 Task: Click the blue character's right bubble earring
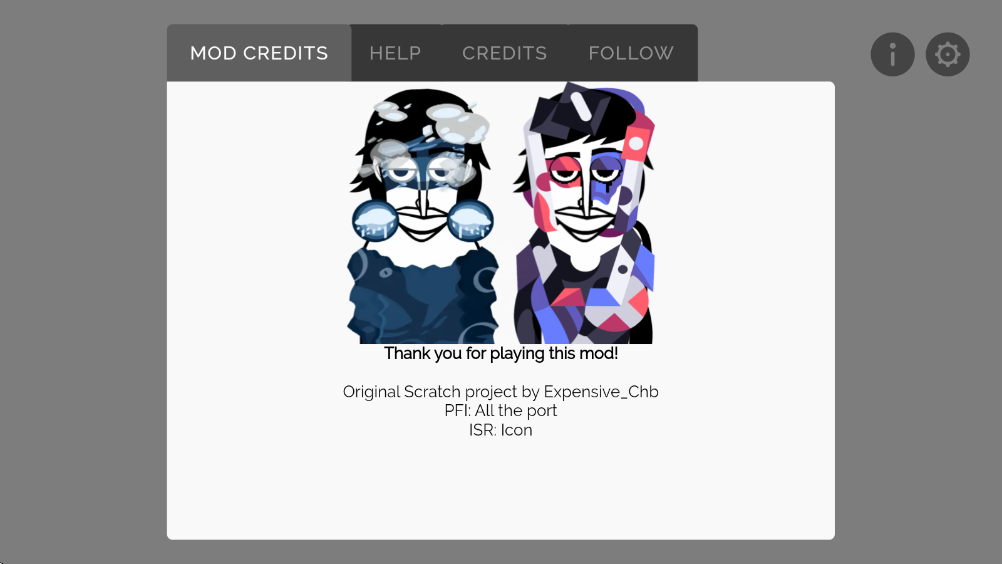470,220
